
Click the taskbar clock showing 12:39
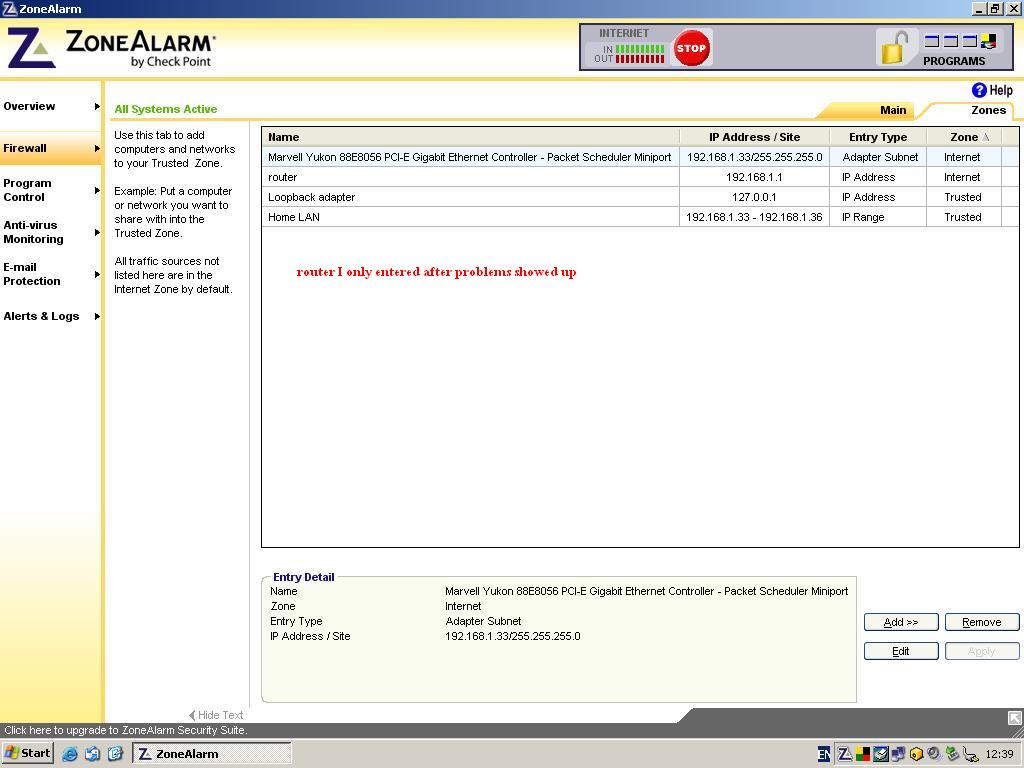coord(999,754)
